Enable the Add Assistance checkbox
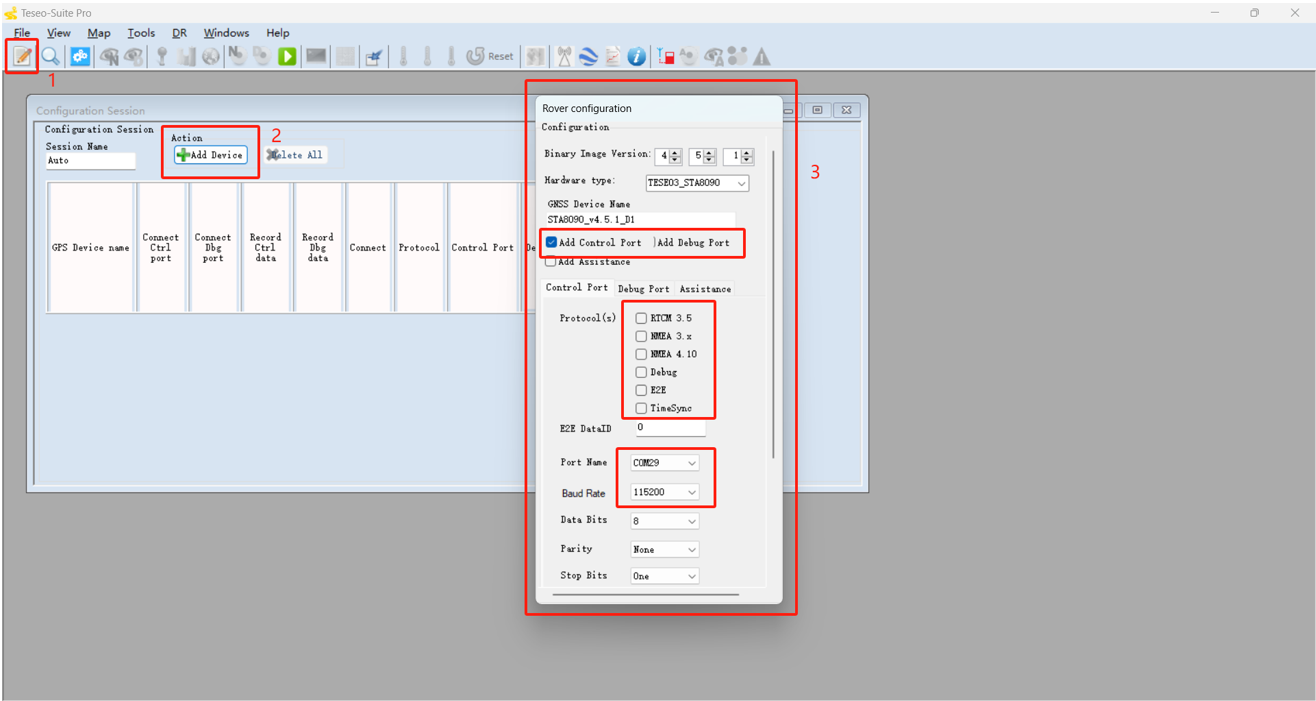1316x701 pixels. click(x=551, y=262)
